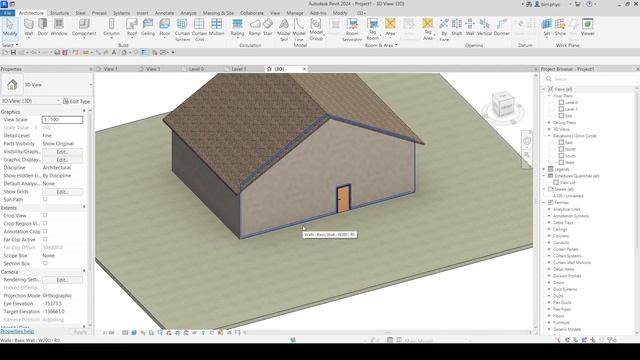Select the Window tool
Screen dimensions: 640x360
[x=59, y=27]
